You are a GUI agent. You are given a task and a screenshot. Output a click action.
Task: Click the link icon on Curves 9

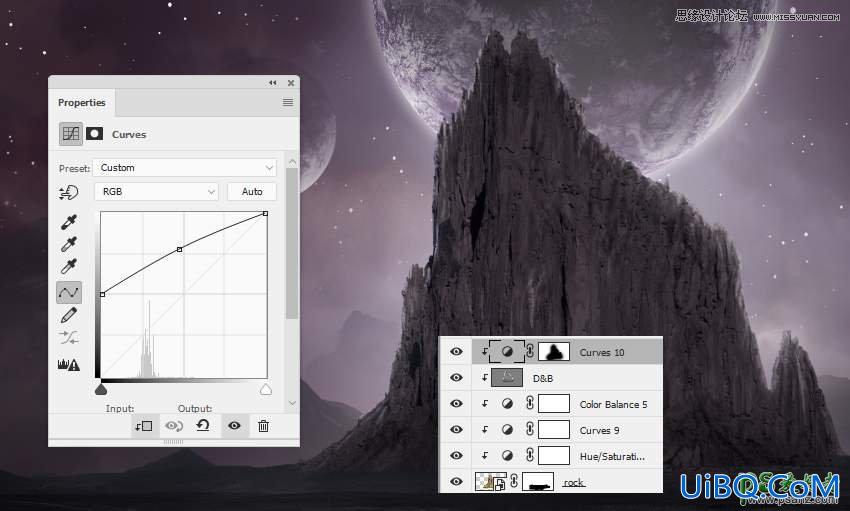530,429
